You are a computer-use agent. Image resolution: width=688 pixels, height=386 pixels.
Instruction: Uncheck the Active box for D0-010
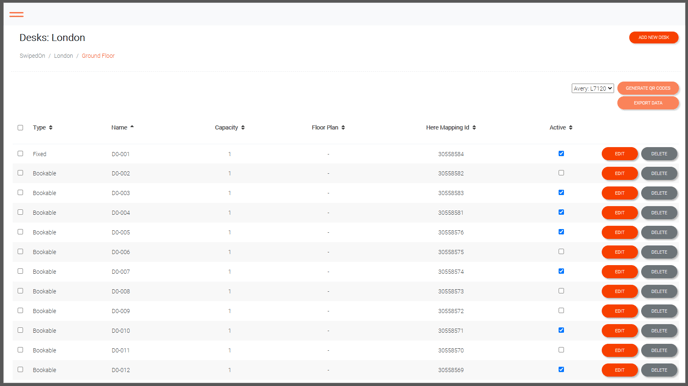561,330
